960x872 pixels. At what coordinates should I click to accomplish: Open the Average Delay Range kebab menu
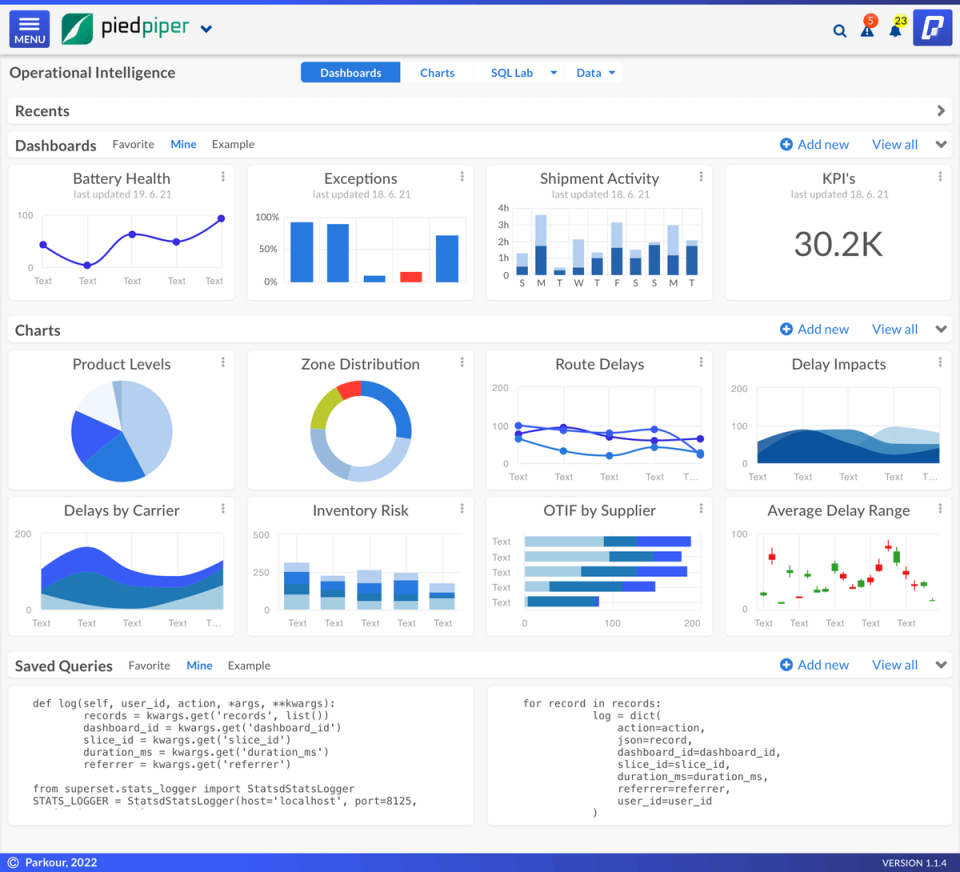point(940,509)
